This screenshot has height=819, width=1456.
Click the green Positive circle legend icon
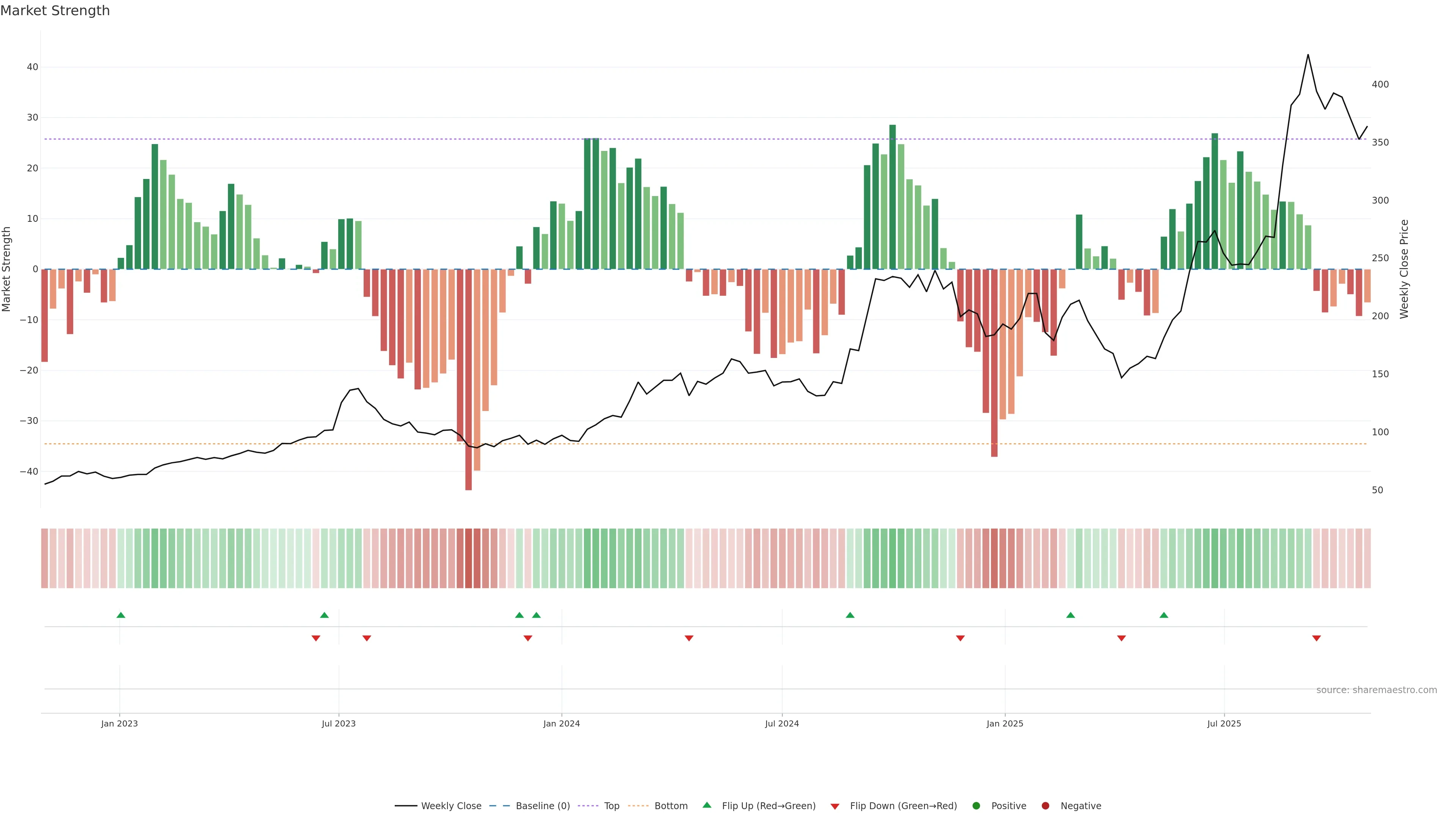(976, 806)
